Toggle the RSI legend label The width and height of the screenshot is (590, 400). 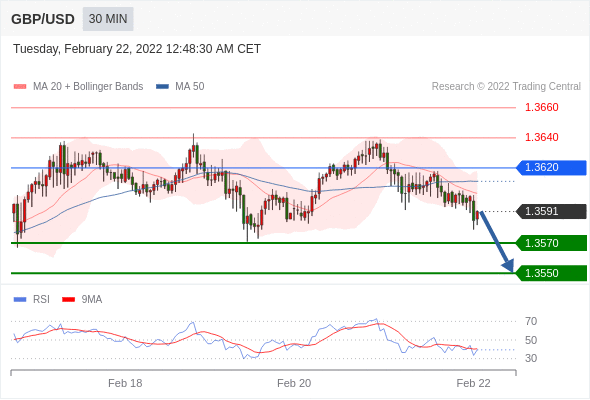pyautogui.click(x=41, y=300)
